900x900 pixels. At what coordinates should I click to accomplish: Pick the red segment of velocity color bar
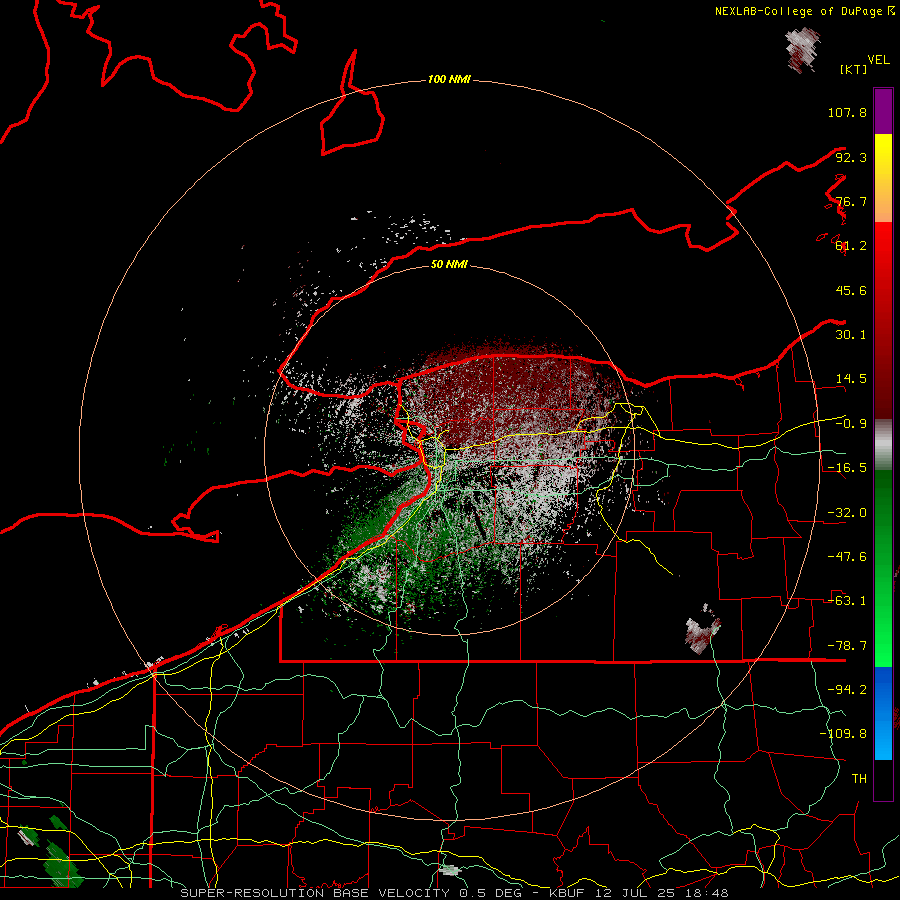(883, 320)
